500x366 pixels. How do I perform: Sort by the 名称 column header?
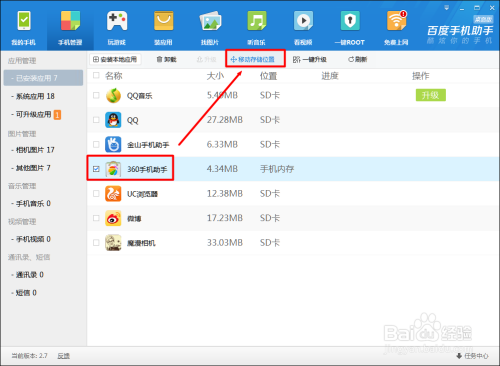(x=114, y=76)
